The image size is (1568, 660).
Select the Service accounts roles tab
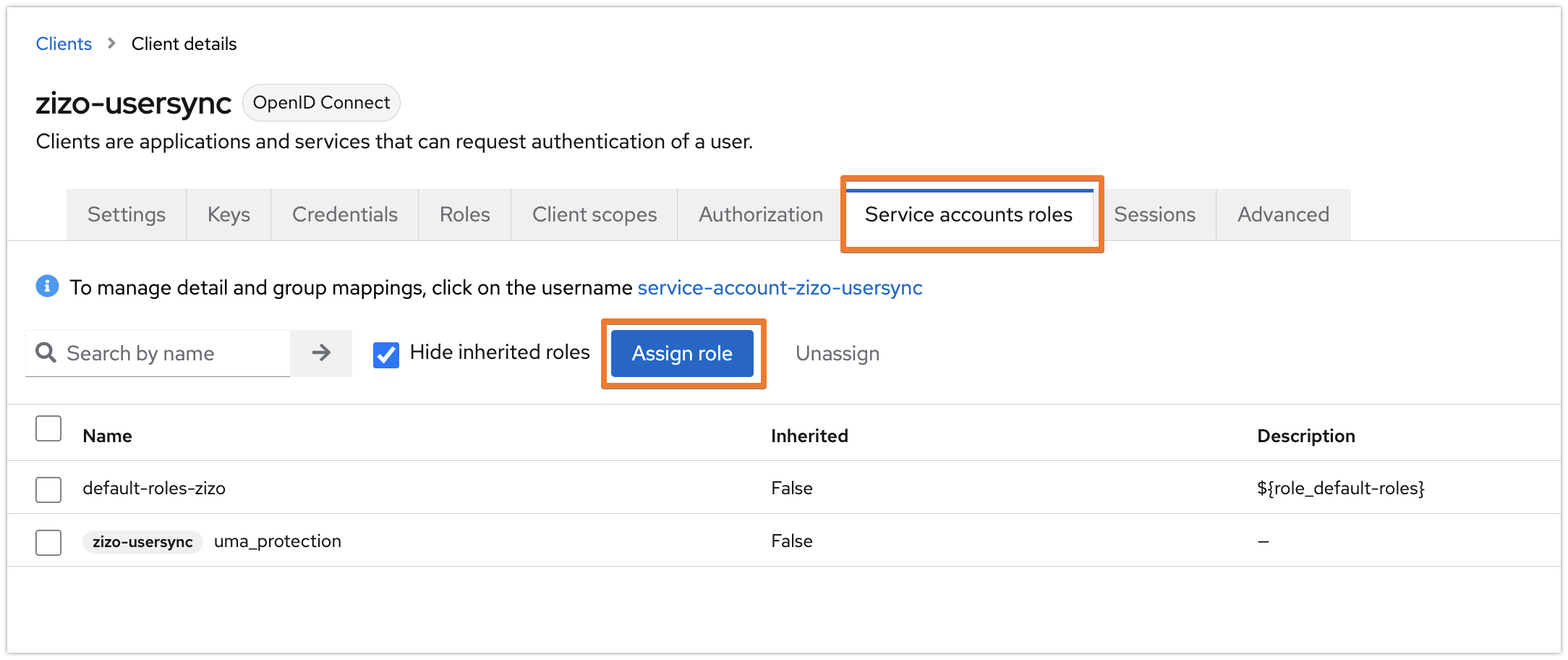coord(969,215)
